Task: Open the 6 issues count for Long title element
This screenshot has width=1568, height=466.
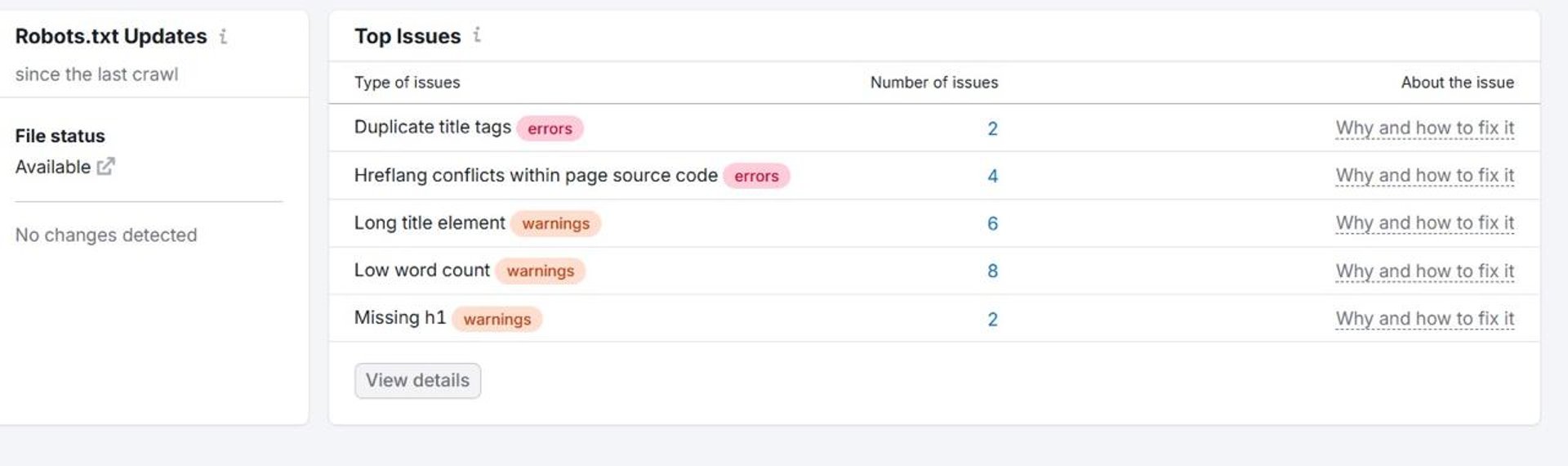Action: (992, 223)
